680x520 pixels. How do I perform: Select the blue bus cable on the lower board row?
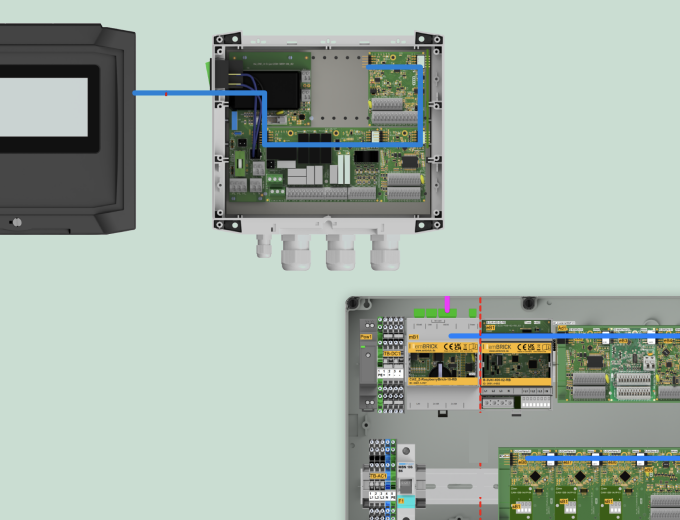click(x=600, y=457)
